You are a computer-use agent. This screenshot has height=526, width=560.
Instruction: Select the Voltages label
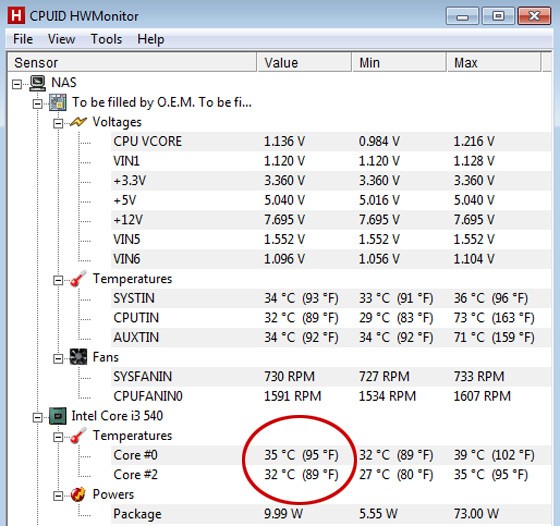[x=117, y=122]
